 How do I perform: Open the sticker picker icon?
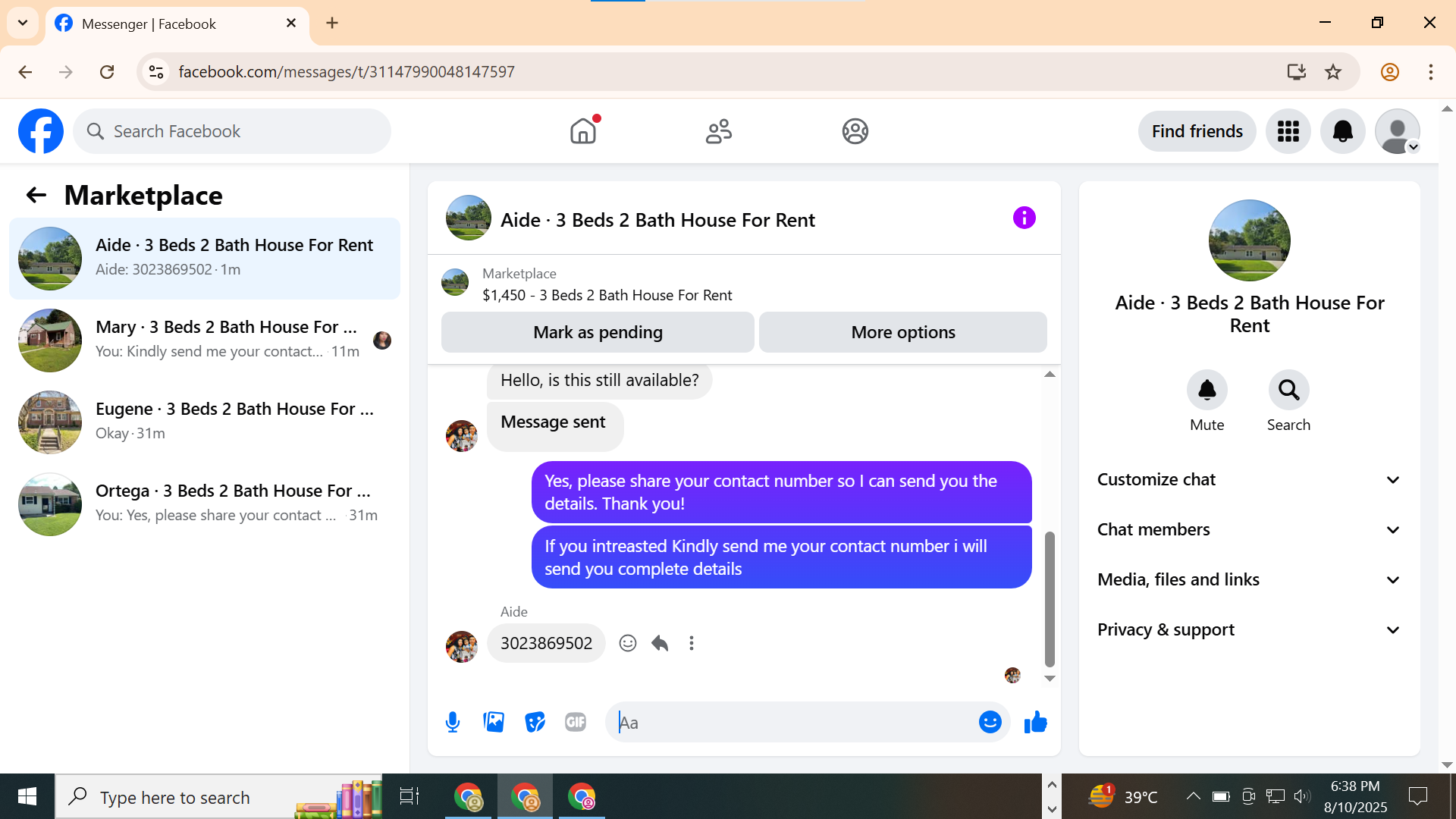[535, 722]
